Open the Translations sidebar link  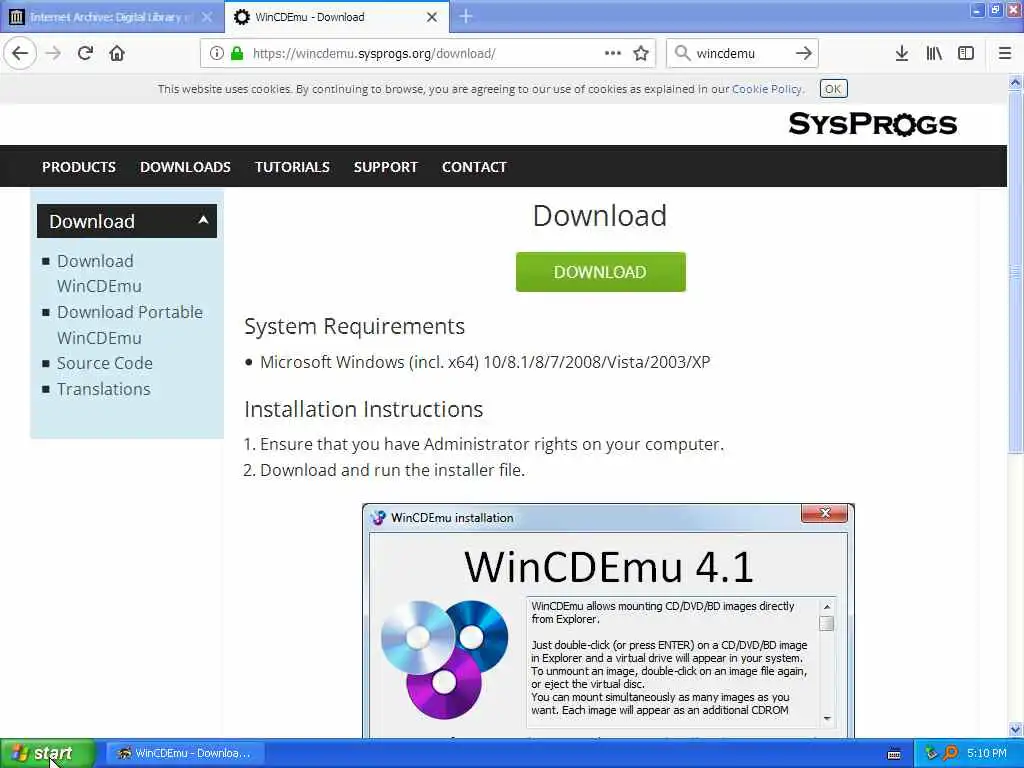pyautogui.click(x=103, y=389)
